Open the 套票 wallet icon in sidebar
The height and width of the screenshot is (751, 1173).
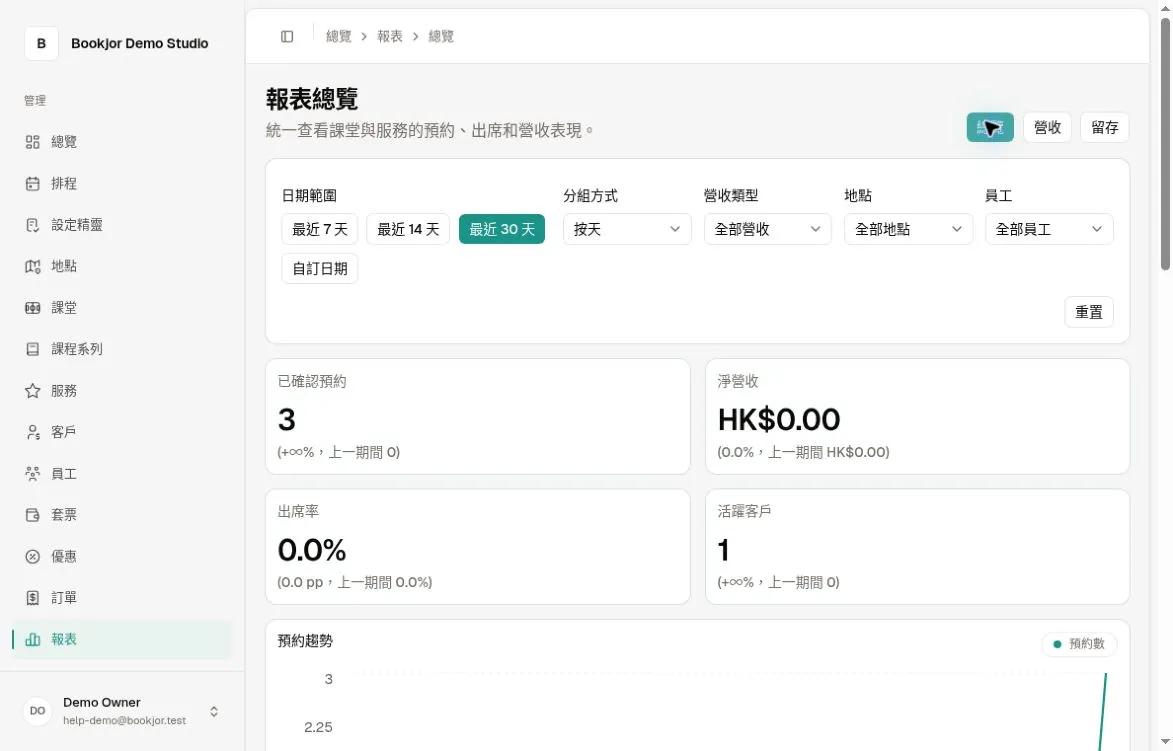point(32,515)
